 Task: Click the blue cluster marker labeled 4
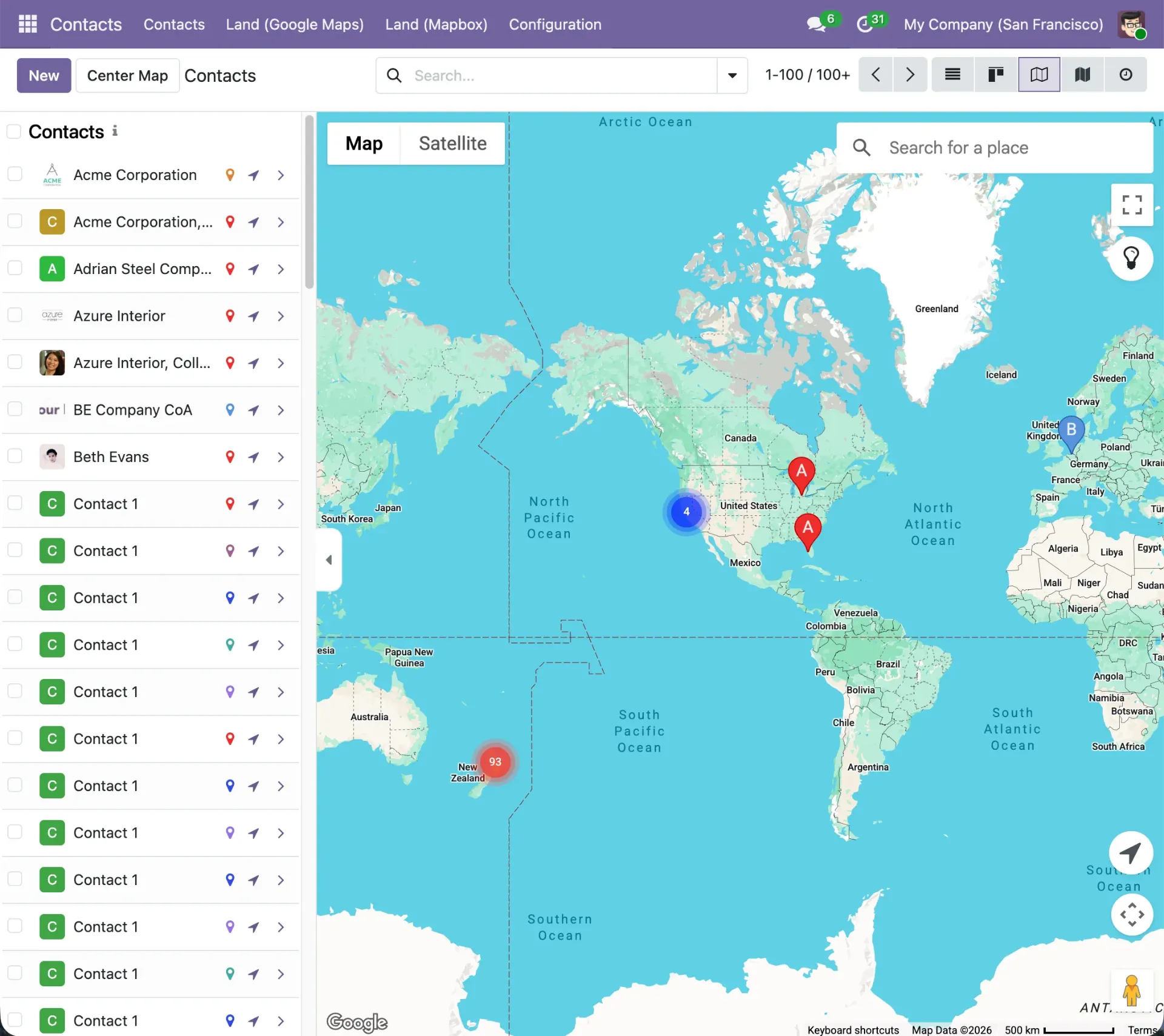686,512
